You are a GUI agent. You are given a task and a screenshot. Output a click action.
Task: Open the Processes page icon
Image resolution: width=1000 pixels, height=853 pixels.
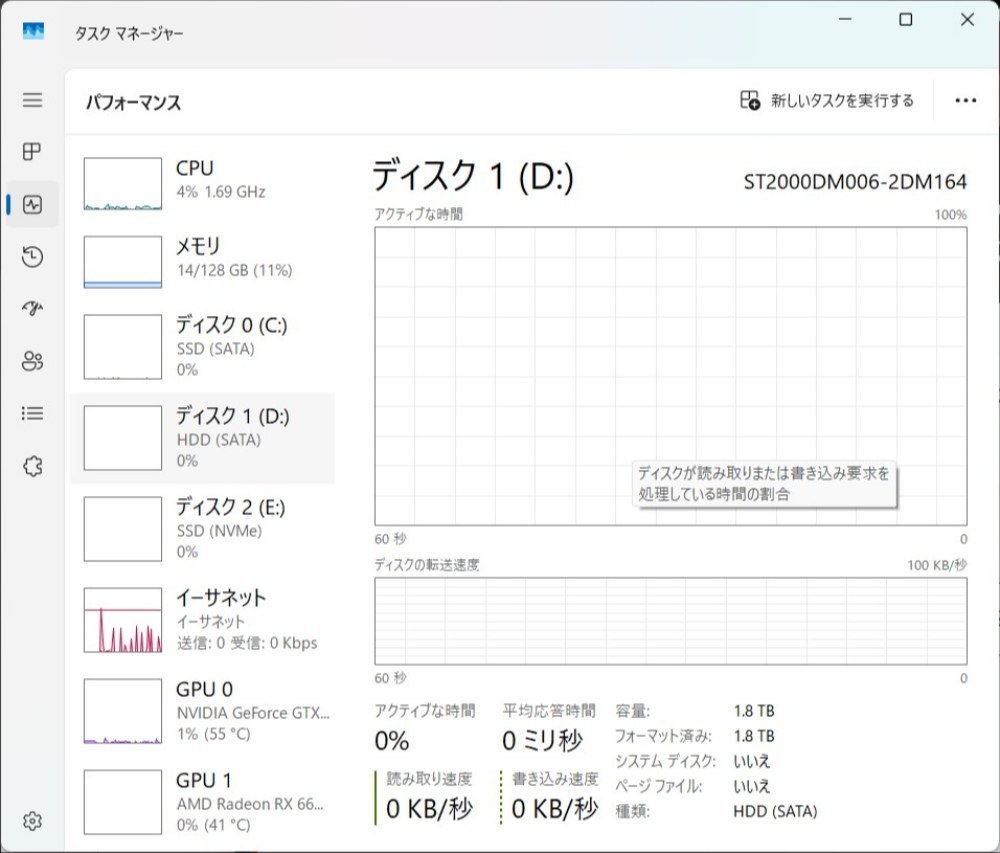(x=33, y=152)
